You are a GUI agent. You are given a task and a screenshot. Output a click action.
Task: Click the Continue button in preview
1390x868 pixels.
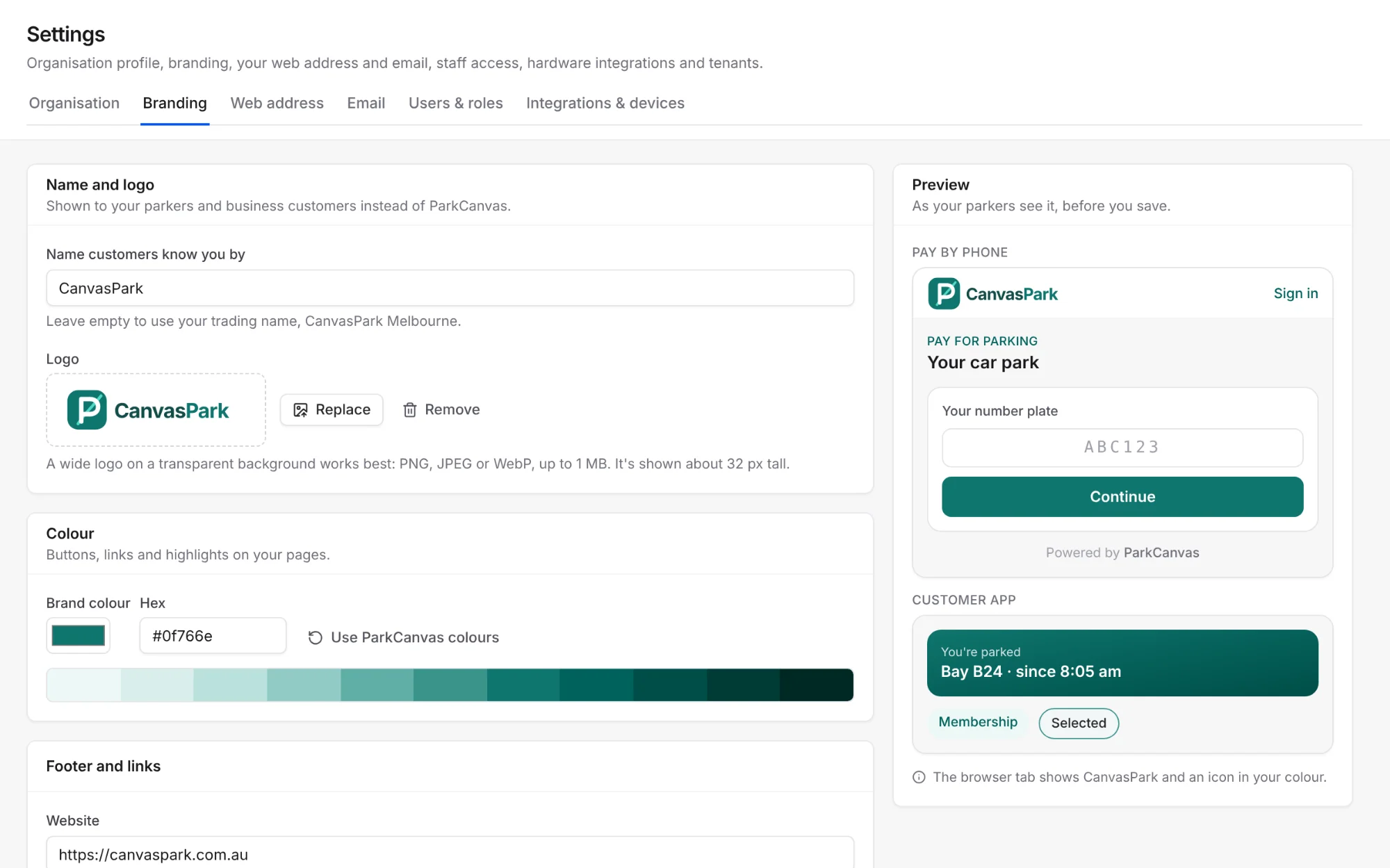(1122, 497)
